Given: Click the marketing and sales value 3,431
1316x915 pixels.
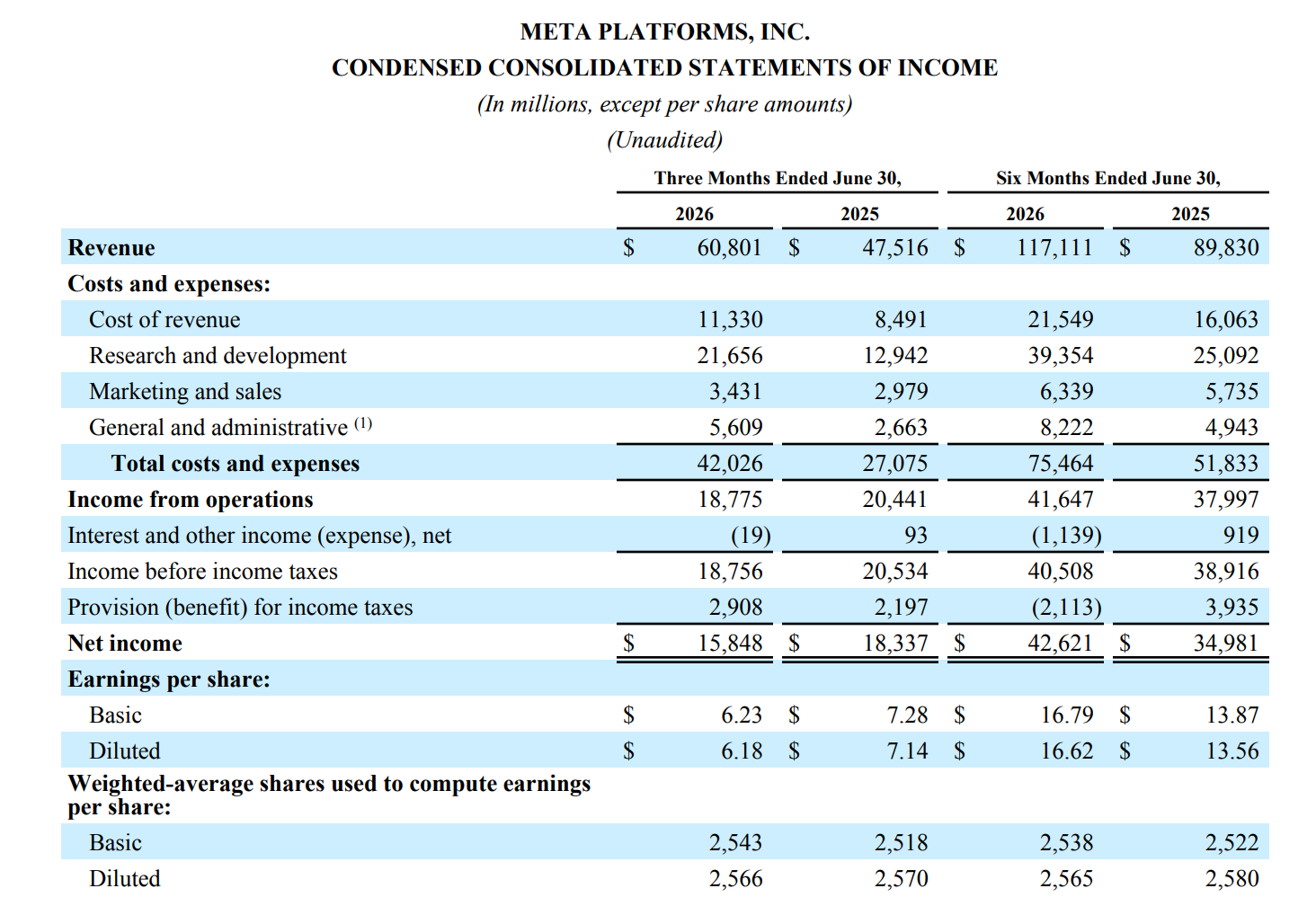Looking at the screenshot, I should [x=735, y=392].
